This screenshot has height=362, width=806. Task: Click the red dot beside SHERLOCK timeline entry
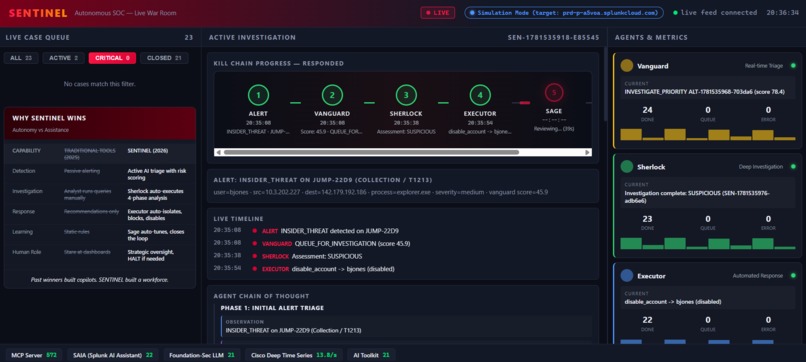(x=254, y=256)
